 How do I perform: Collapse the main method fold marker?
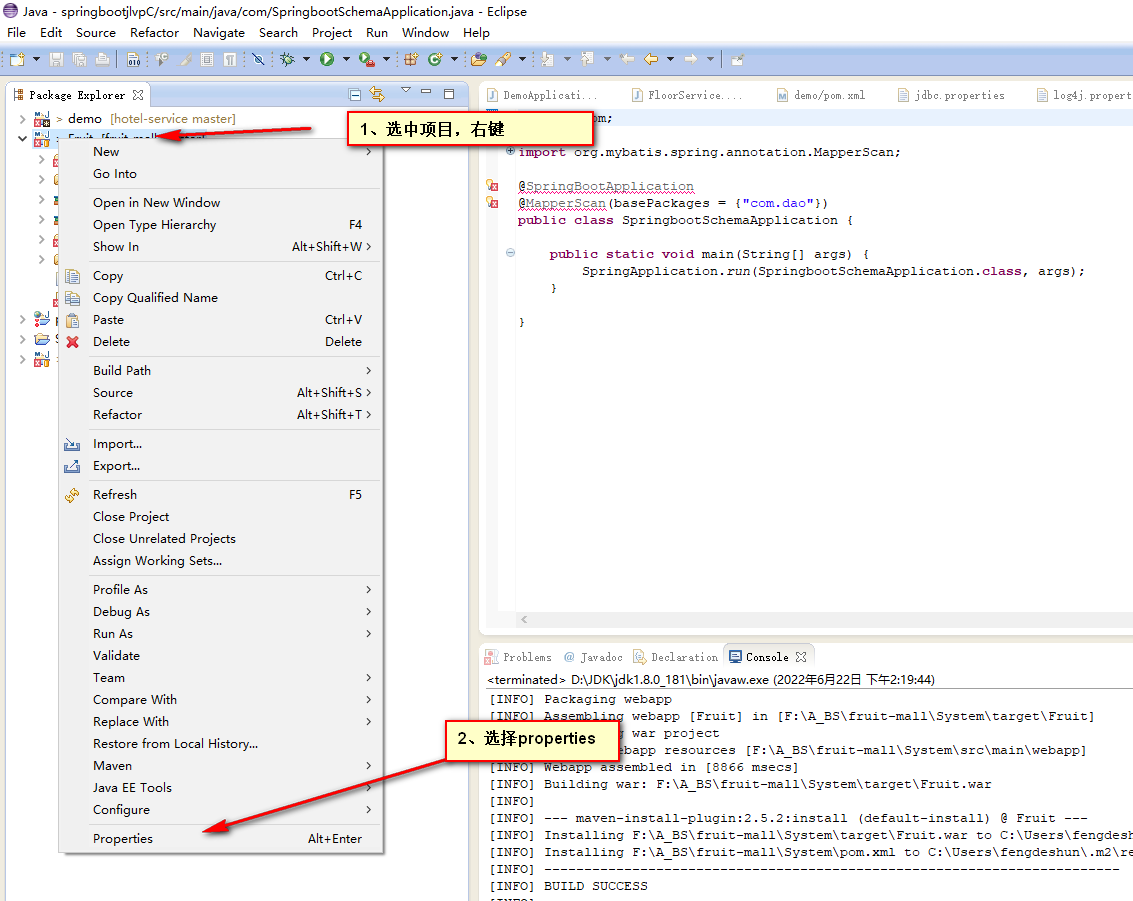coord(510,253)
